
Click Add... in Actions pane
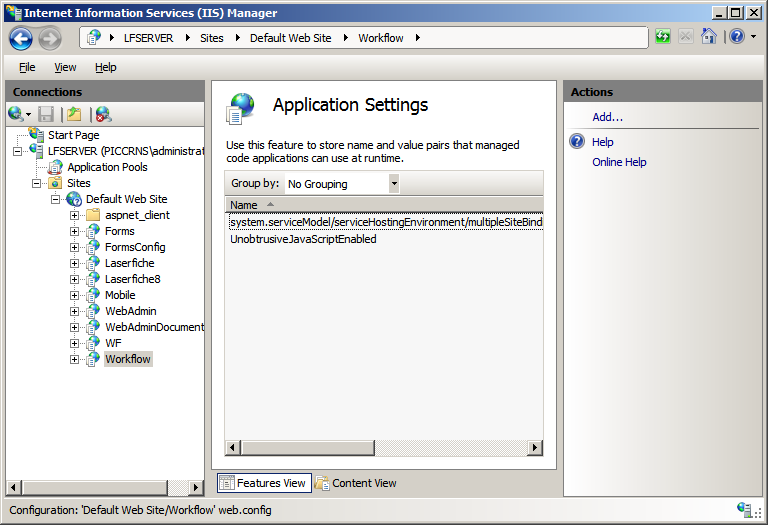pyautogui.click(x=607, y=117)
